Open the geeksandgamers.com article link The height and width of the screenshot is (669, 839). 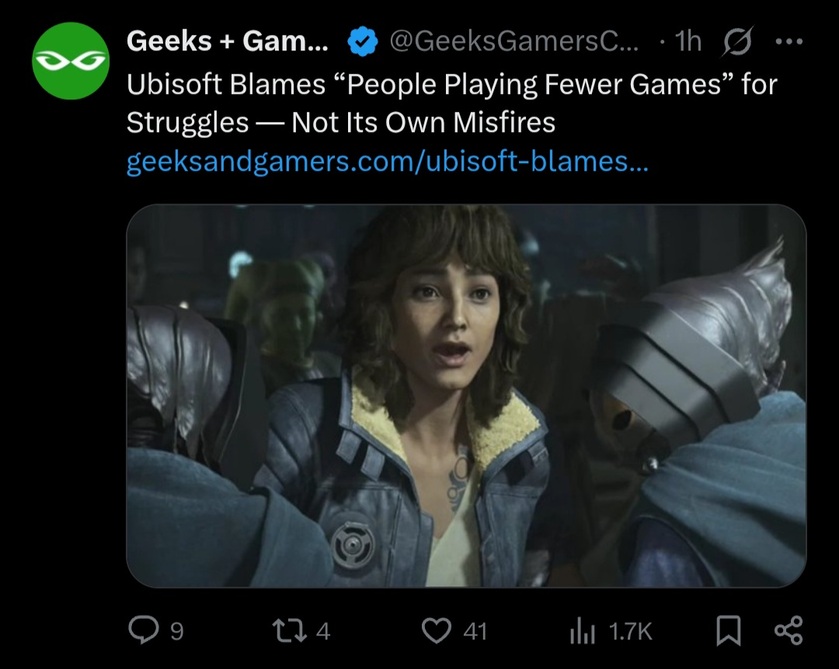(387, 162)
